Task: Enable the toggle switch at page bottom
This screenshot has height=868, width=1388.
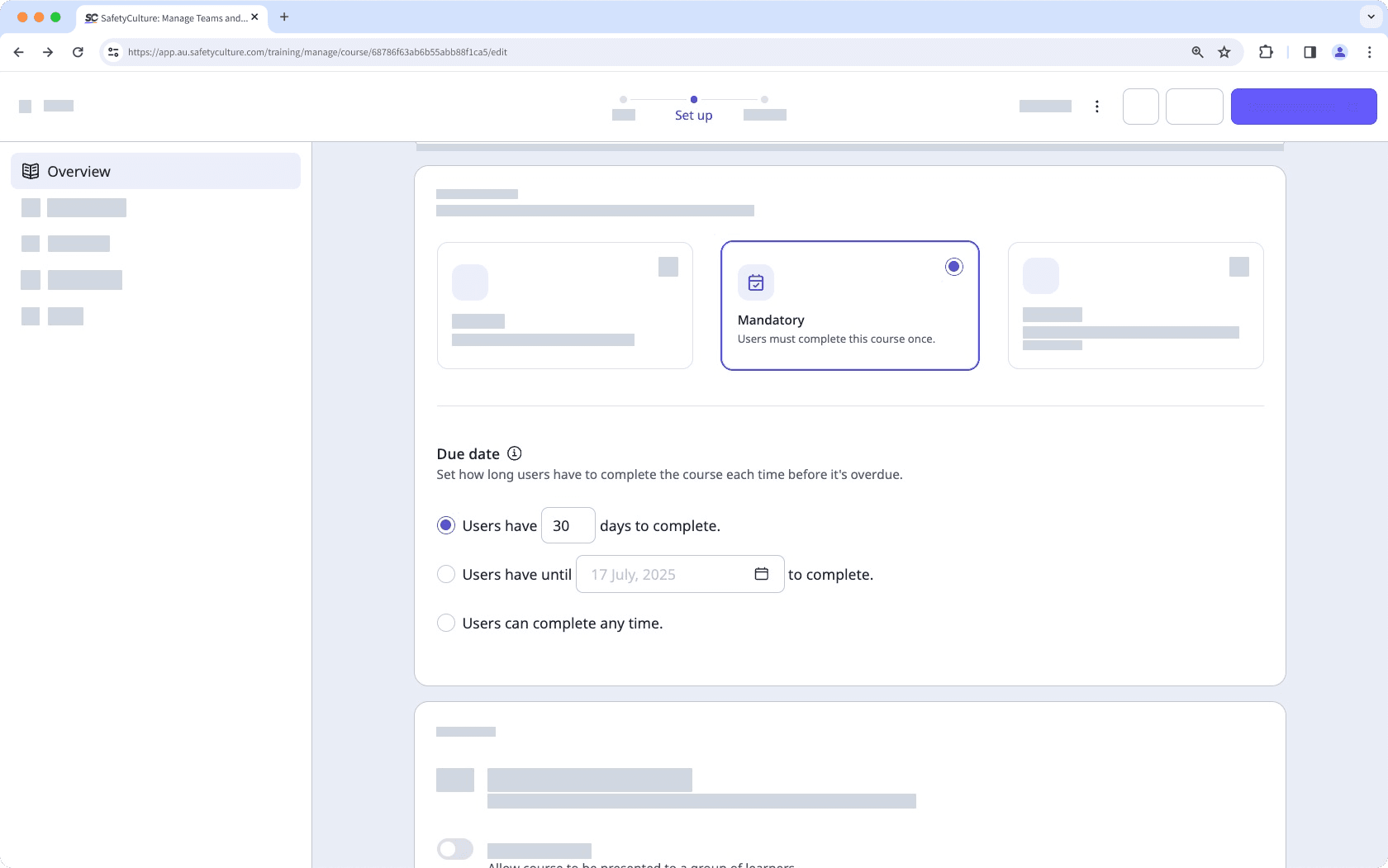Action: 454,849
